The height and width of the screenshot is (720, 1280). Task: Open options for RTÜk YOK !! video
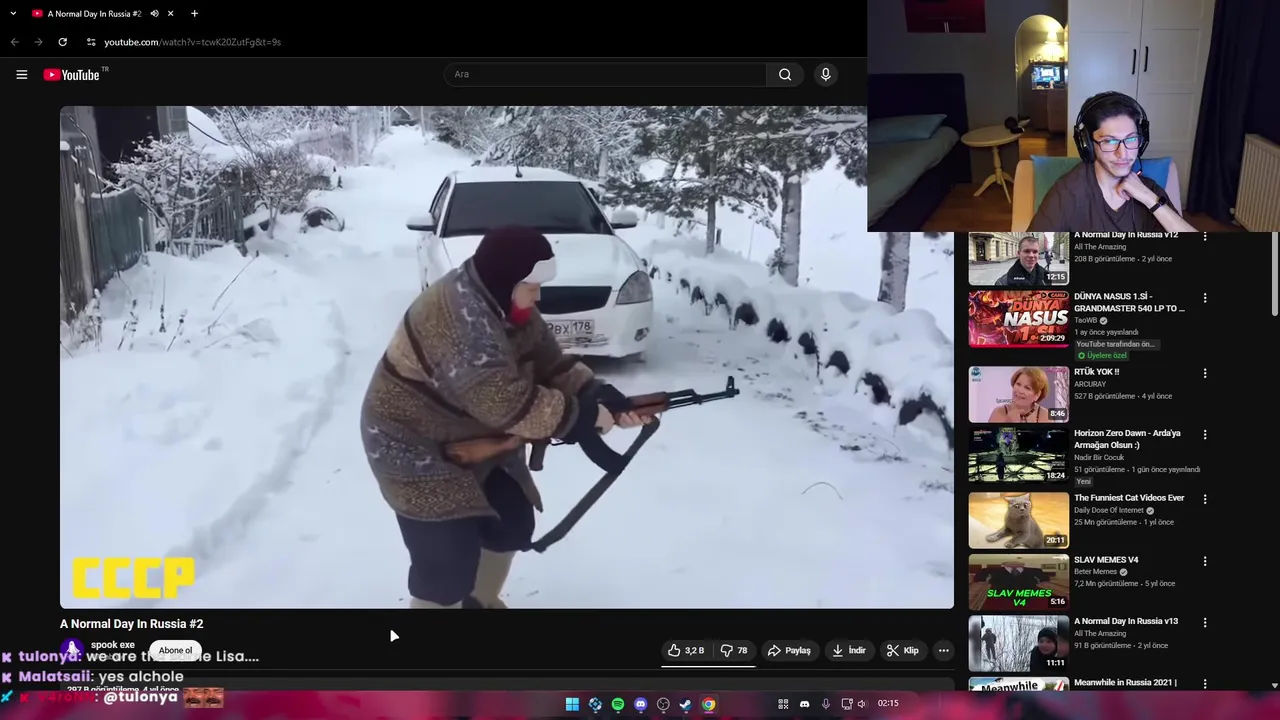(x=1205, y=373)
